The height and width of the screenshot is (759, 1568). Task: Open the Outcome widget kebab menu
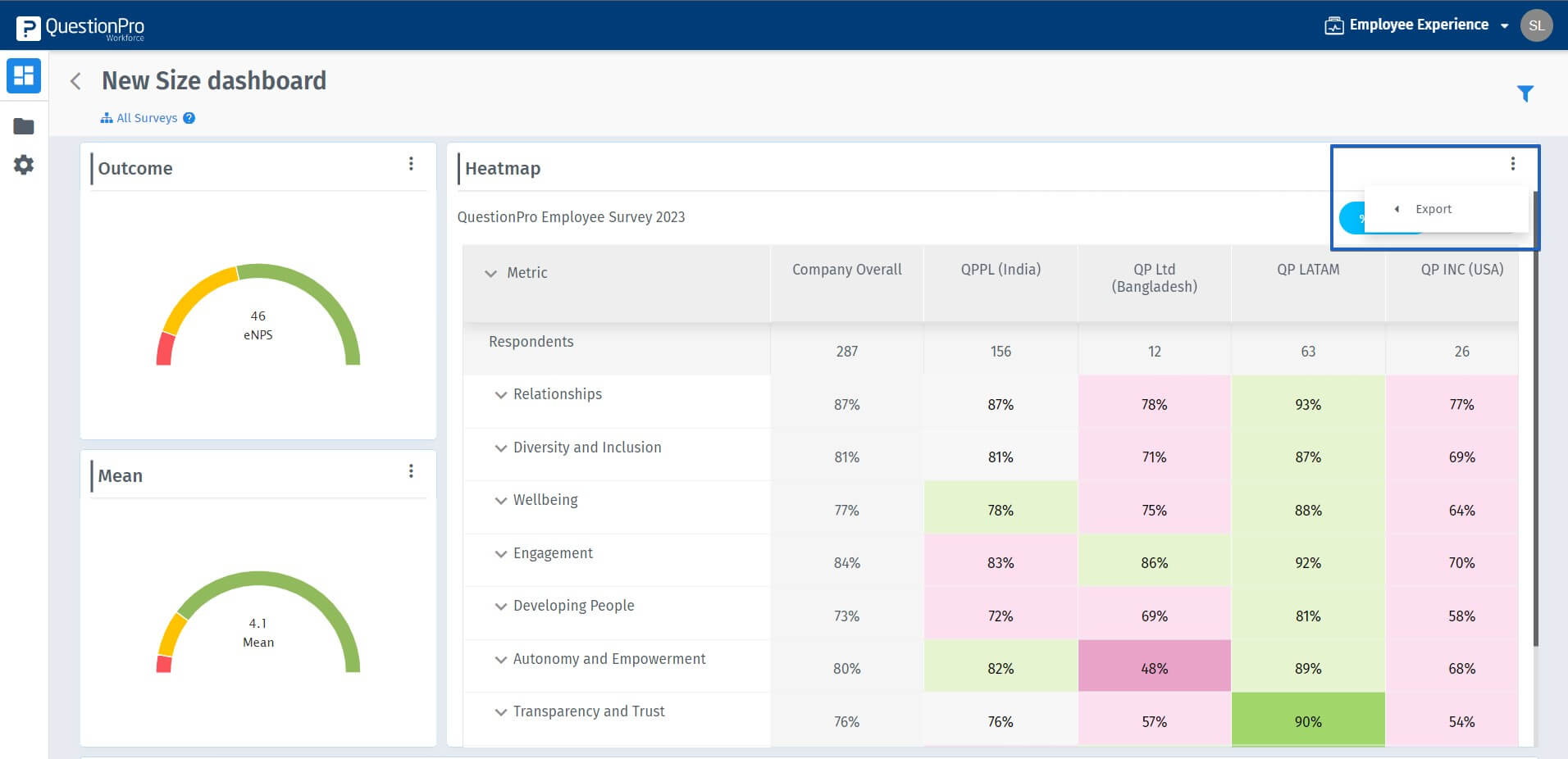[411, 163]
